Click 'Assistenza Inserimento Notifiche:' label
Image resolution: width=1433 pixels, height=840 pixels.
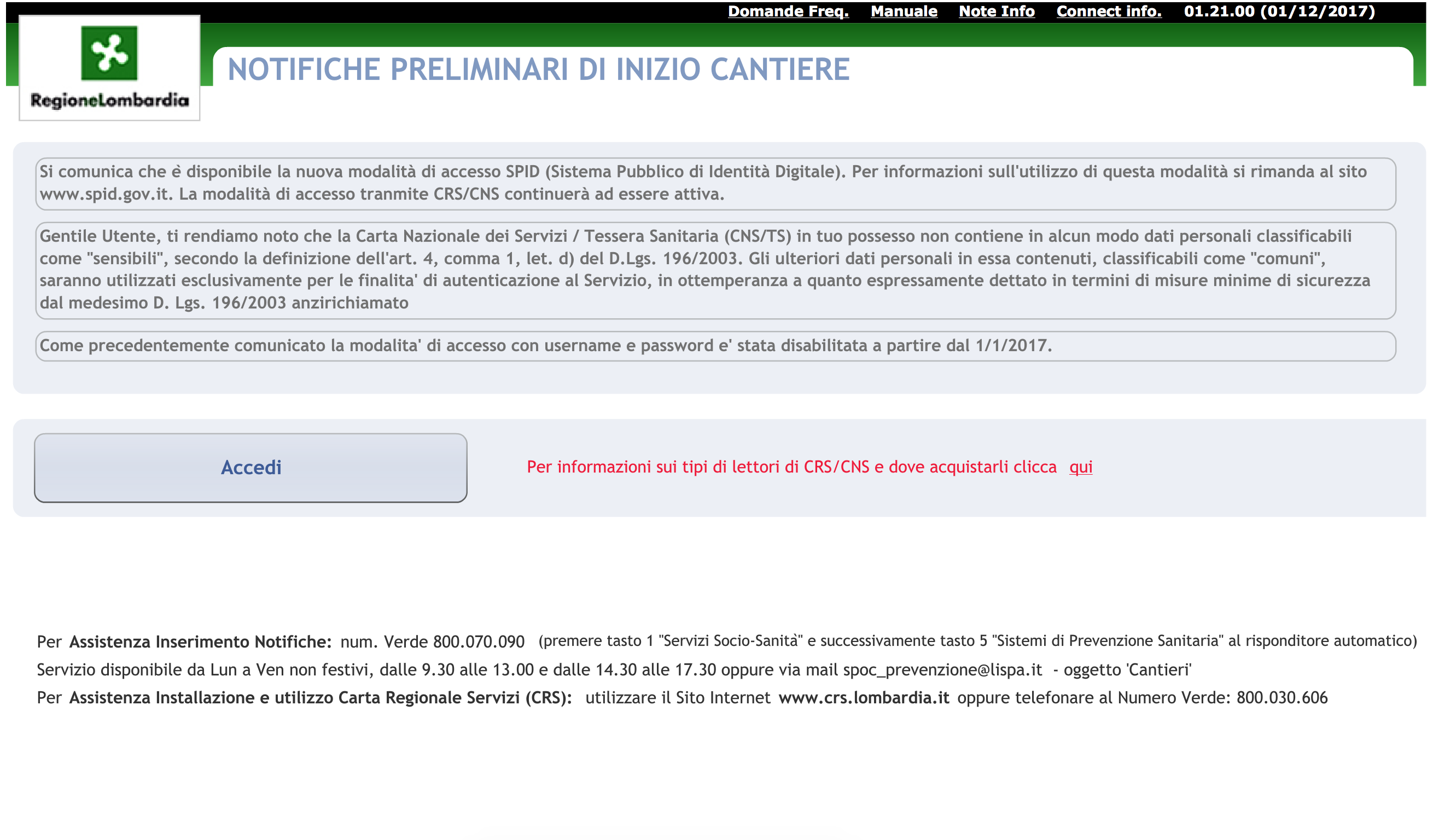[x=200, y=641]
